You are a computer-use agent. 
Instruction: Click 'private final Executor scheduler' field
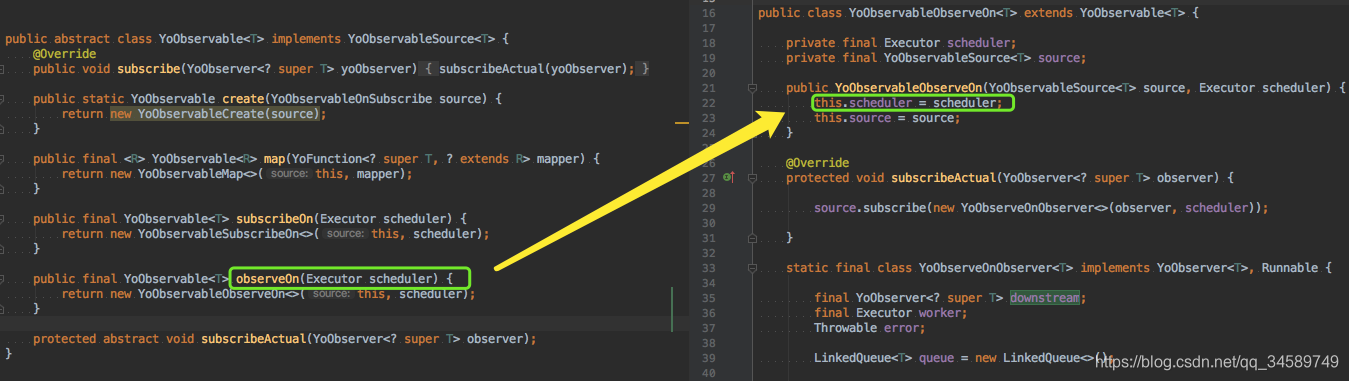coord(901,43)
